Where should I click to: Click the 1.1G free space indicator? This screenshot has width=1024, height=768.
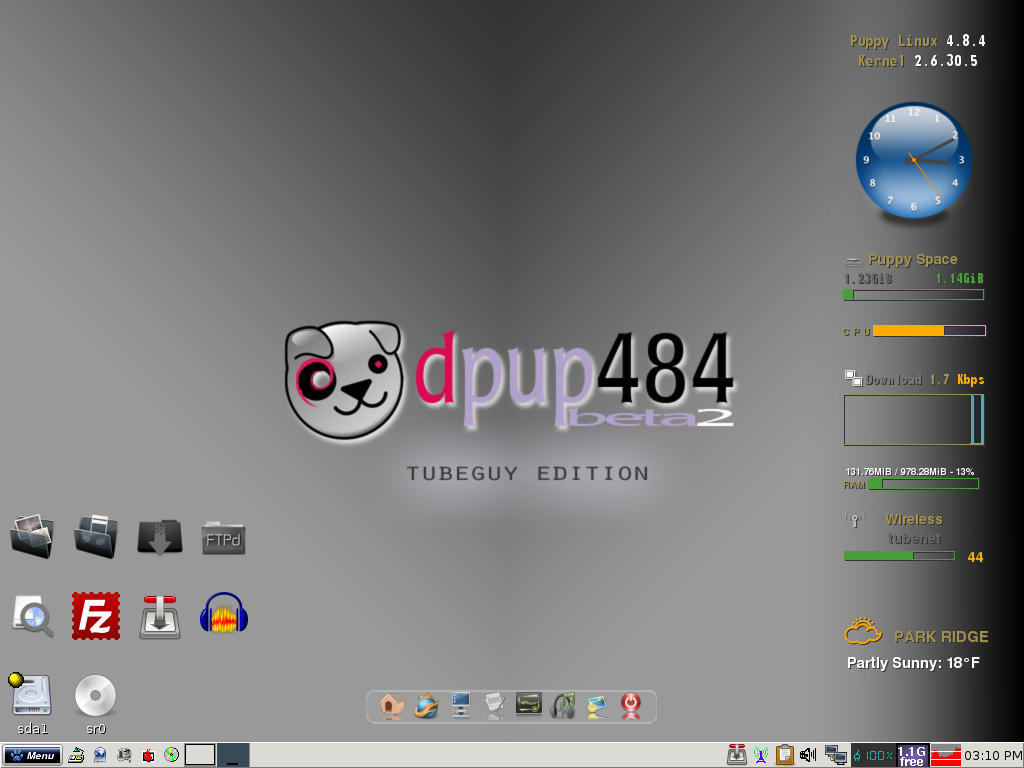(x=912, y=756)
